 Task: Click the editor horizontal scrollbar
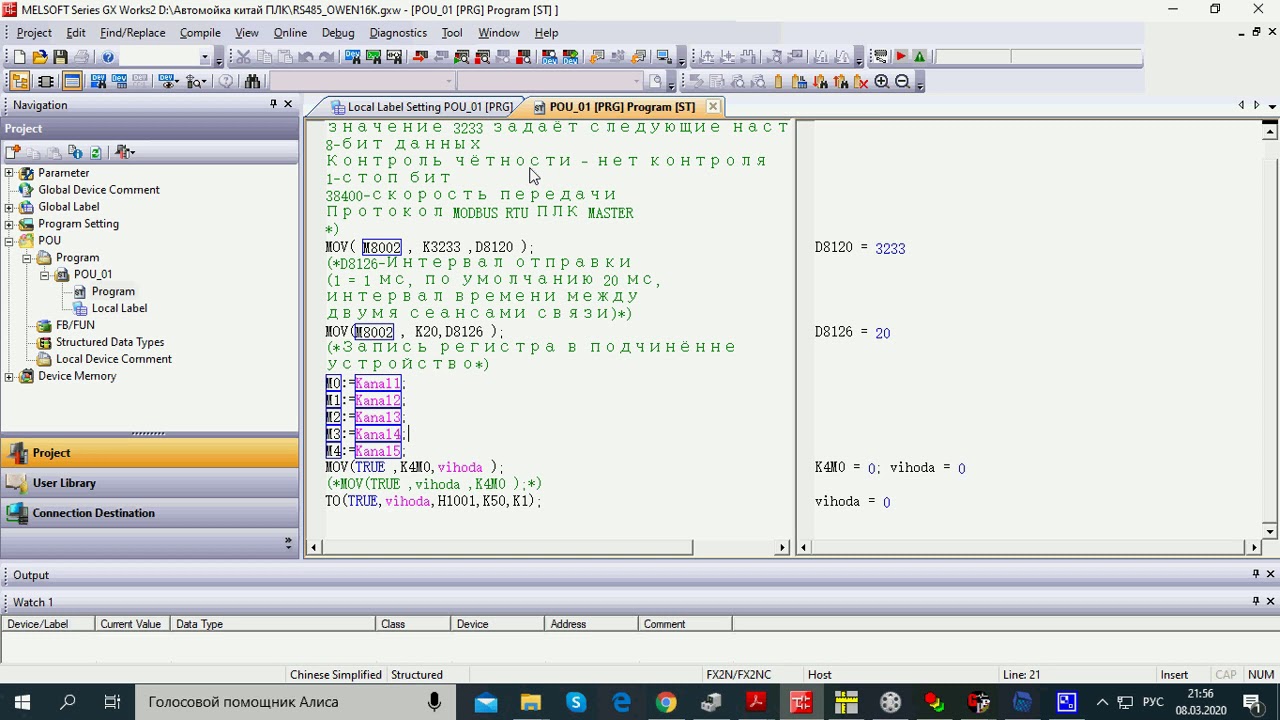pos(506,547)
